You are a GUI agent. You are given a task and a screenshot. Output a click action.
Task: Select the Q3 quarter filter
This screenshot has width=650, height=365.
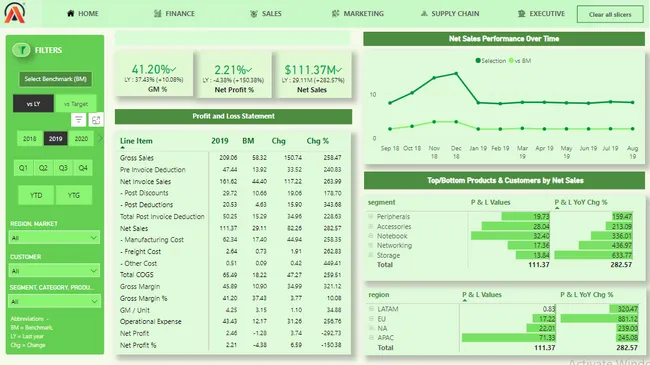click(63, 168)
